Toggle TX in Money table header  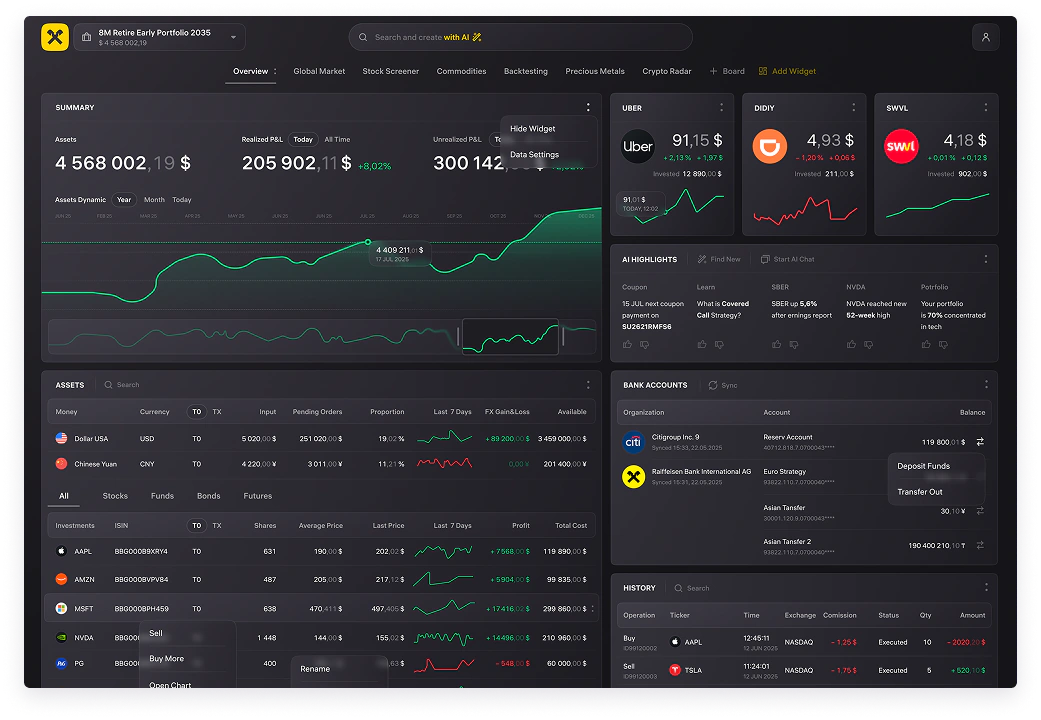coord(216,412)
